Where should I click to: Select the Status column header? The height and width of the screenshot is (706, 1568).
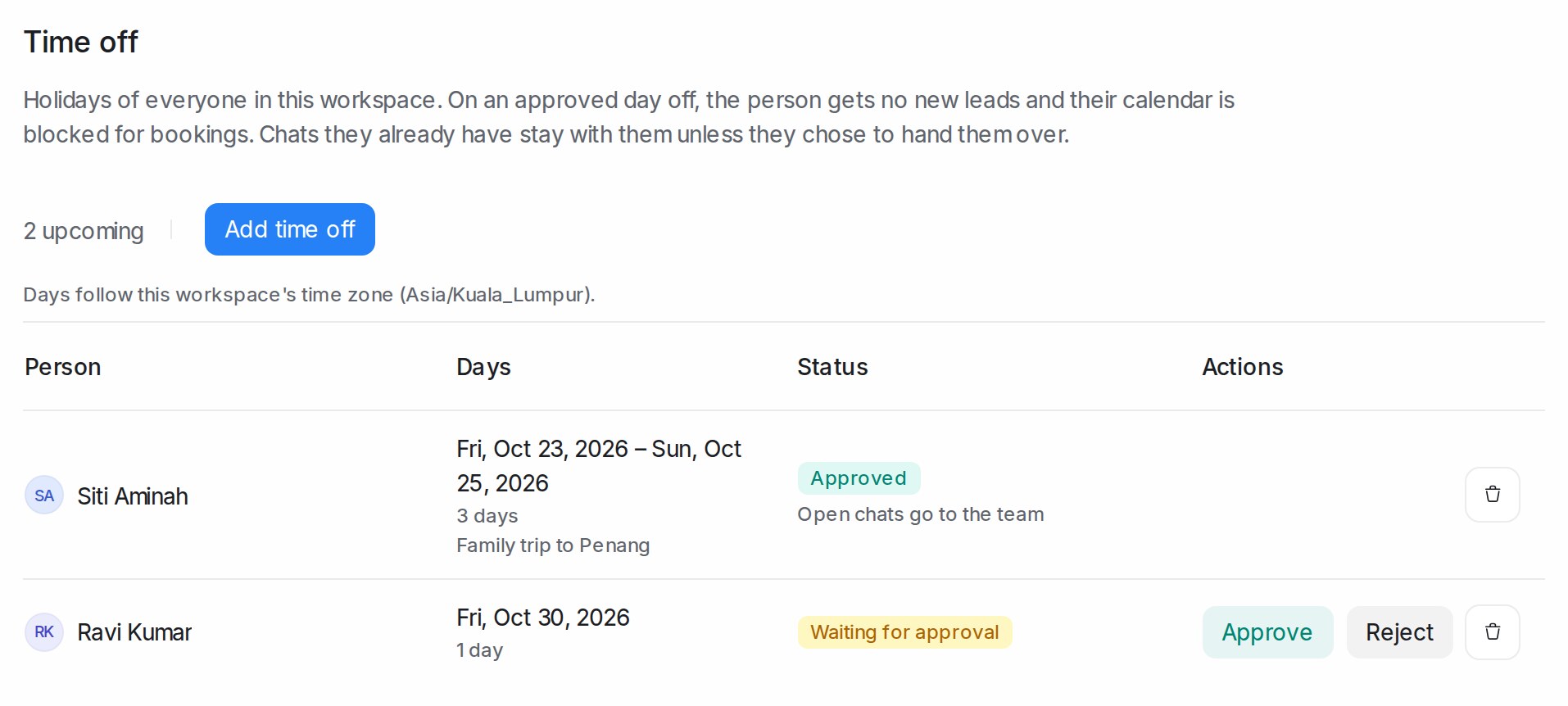pyautogui.click(x=832, y=367)
